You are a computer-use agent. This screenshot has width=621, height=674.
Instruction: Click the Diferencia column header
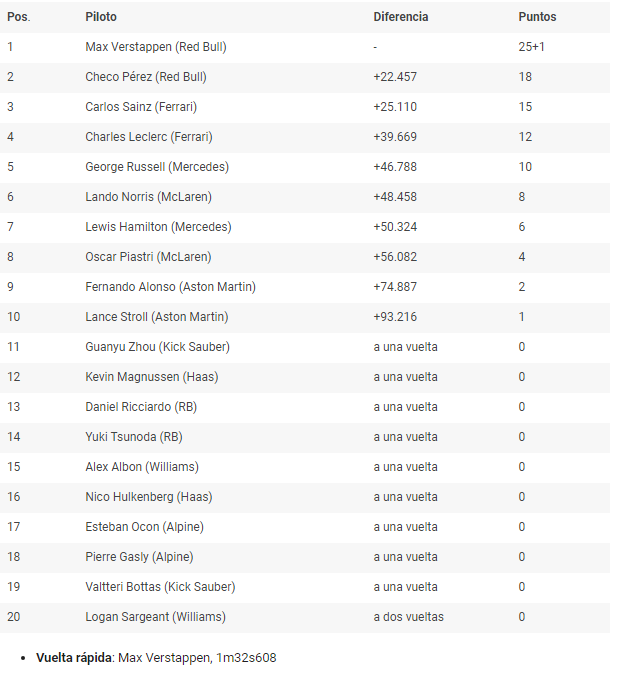[401, 17]
